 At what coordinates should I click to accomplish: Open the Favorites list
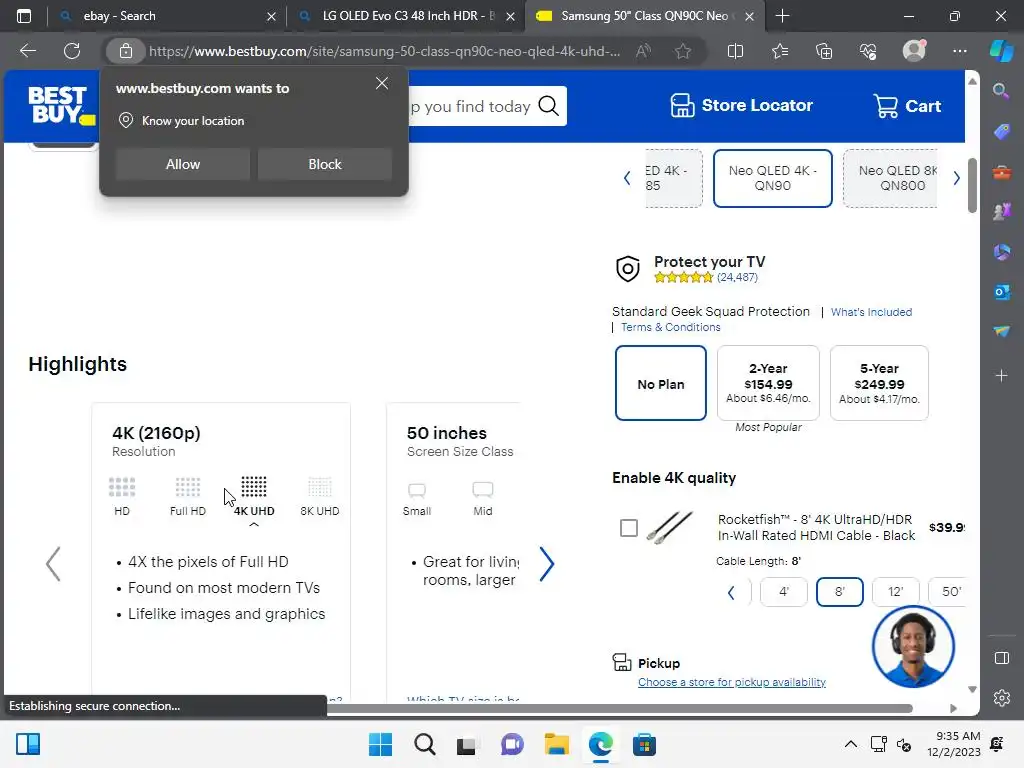780,51
